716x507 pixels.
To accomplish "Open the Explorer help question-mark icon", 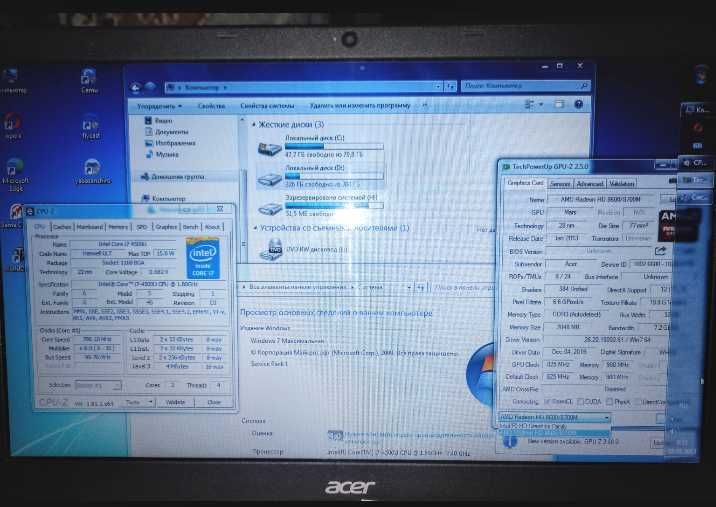I will (x=579, y=104).
